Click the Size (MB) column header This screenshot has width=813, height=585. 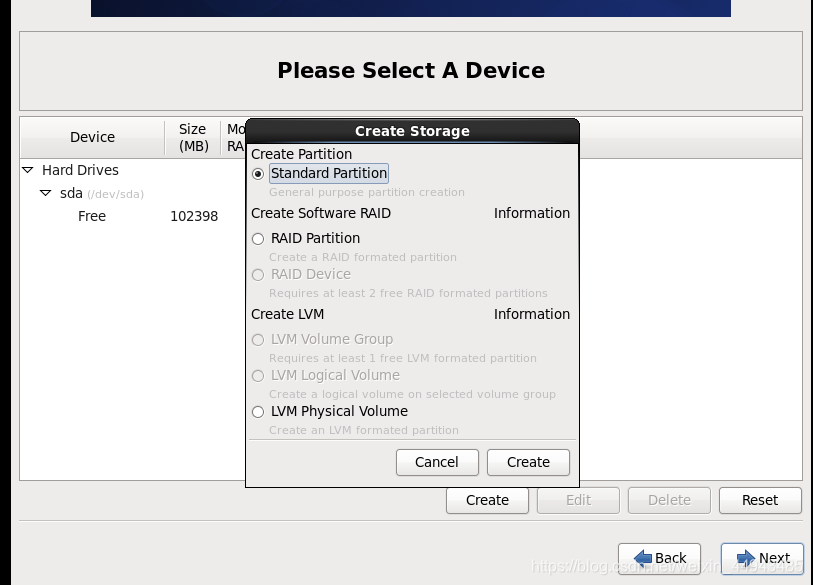tap(193, 137)
